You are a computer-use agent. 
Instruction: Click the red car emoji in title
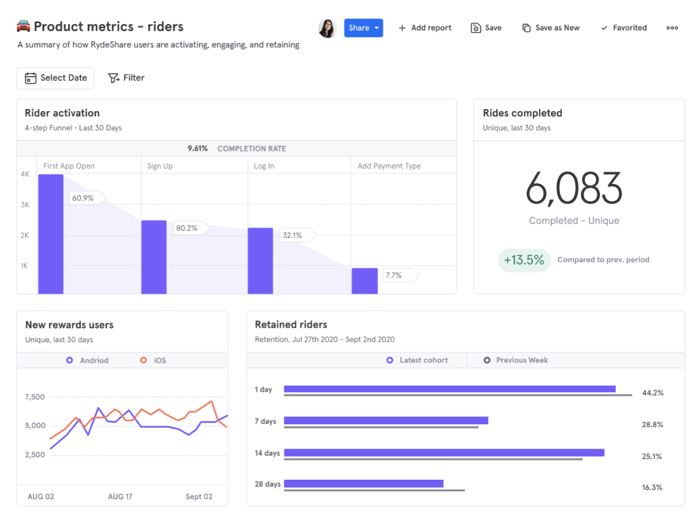(24, 27)
